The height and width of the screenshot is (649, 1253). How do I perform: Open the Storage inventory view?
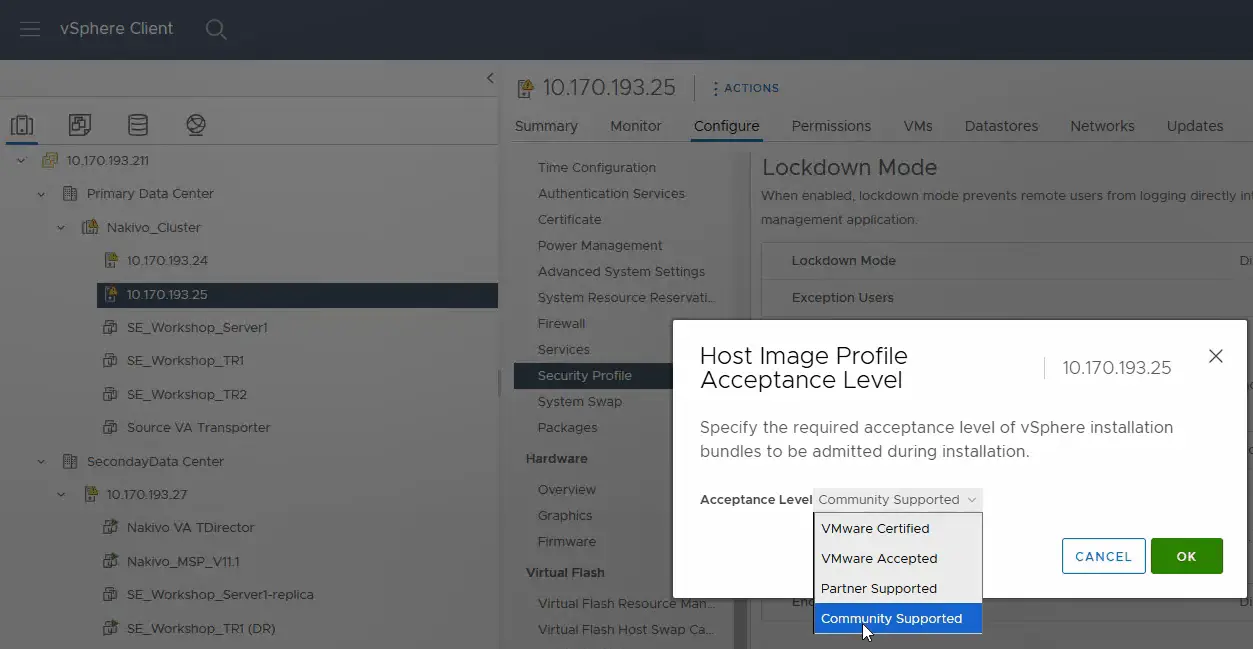point(138,124)
